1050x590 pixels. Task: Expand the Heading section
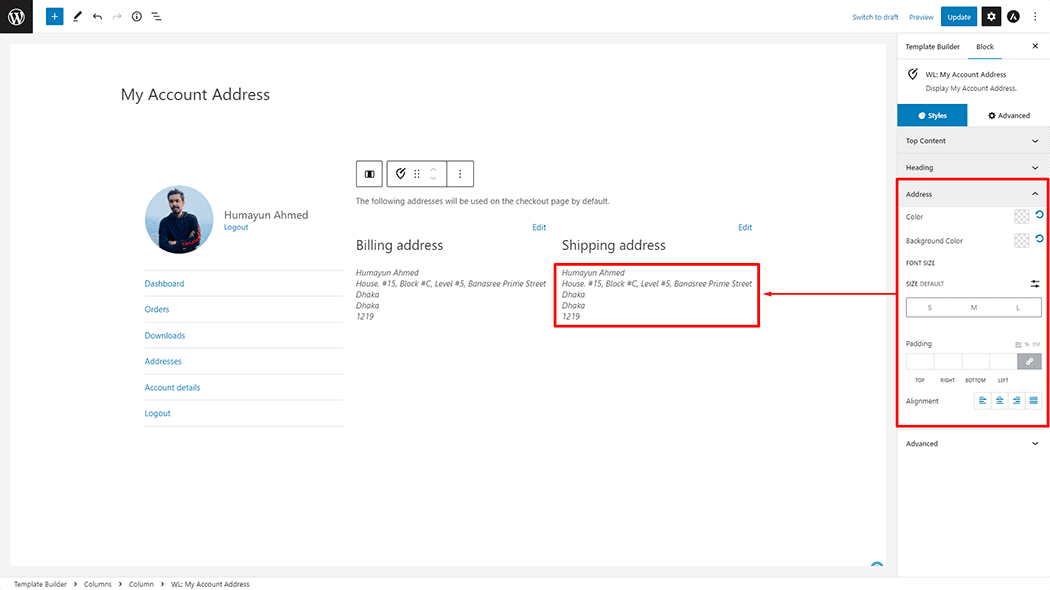972,168
